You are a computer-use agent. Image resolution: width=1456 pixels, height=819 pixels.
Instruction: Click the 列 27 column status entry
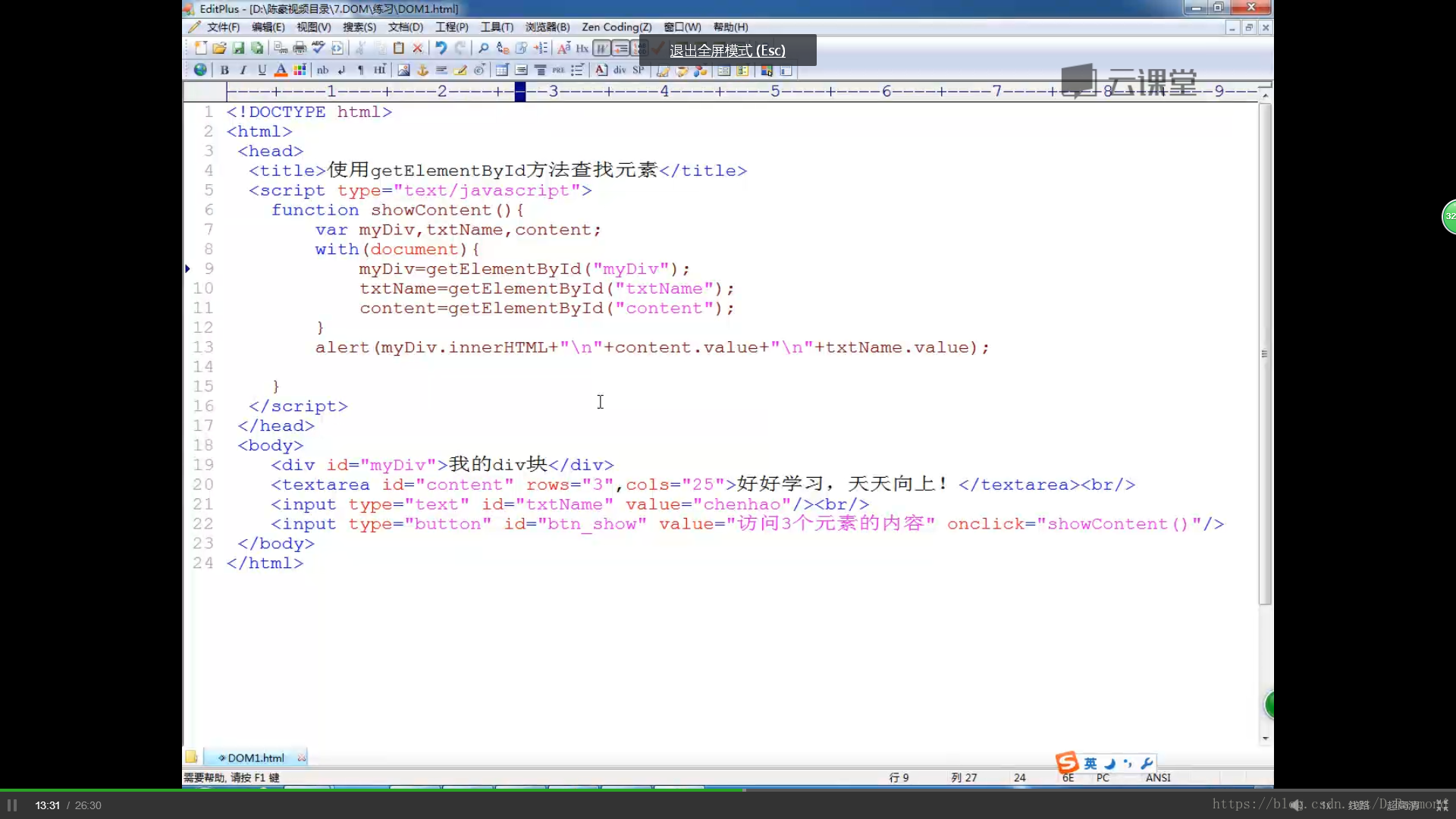pyautogui.click(x=964, y=778)
